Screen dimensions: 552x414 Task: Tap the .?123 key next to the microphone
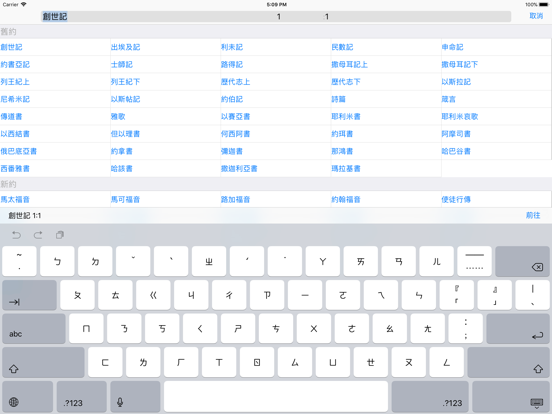pos(82,397)
